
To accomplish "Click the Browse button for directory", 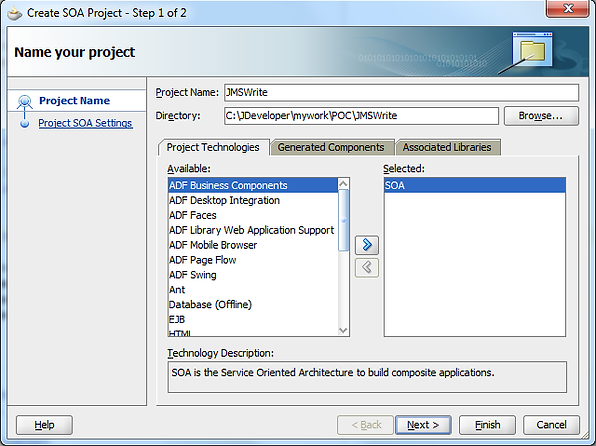I will pos(541,116).
